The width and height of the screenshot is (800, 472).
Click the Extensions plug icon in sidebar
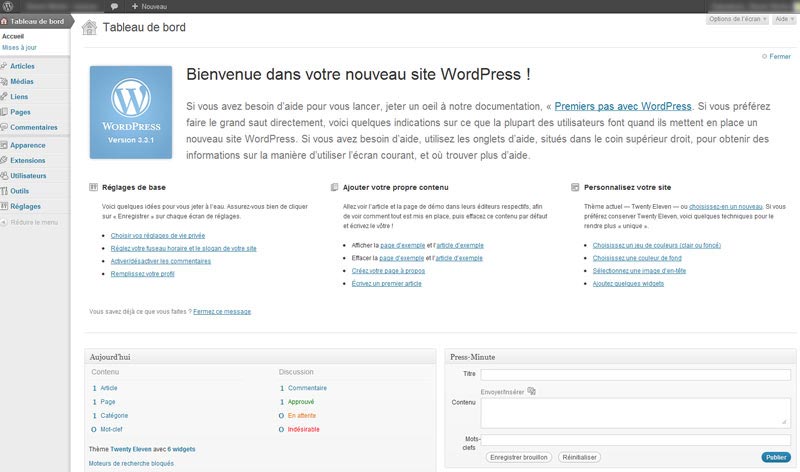pyautogui.click(x=4, y=160)
